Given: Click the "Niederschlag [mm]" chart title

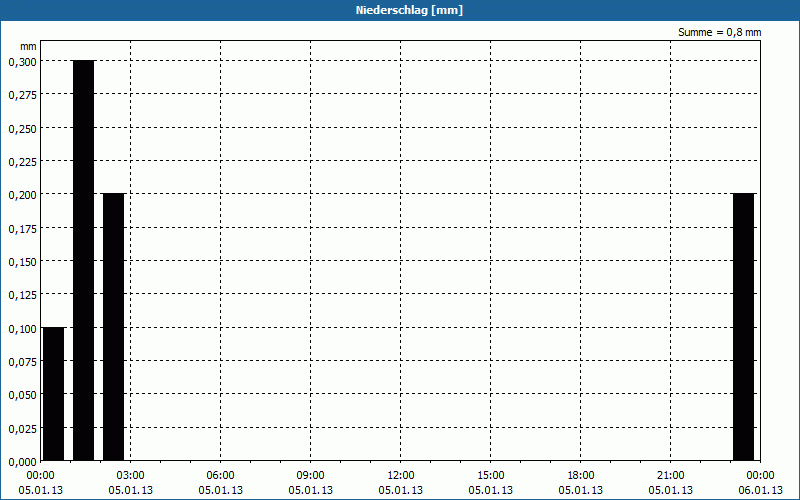Looking at the screenshot, I should (409, 10).
